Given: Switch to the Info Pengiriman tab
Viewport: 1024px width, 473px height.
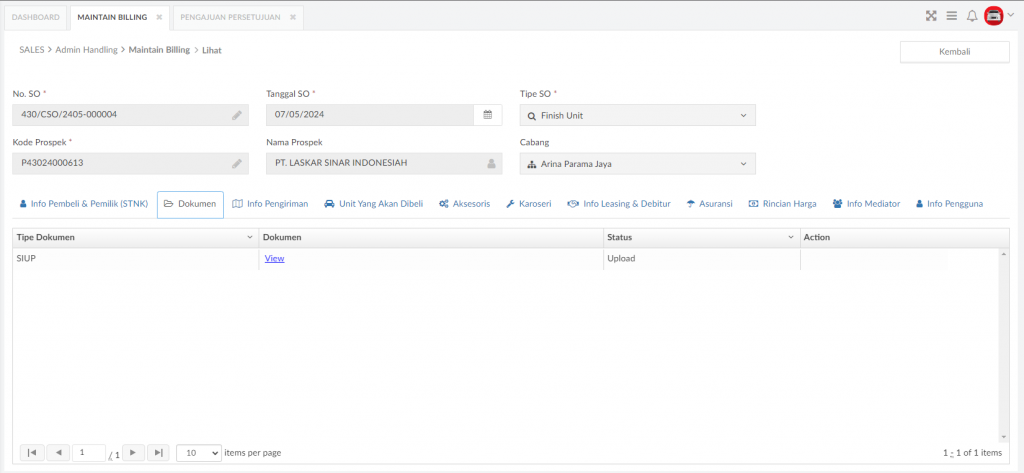Looking at the screenshot, I should pos(270,204).
